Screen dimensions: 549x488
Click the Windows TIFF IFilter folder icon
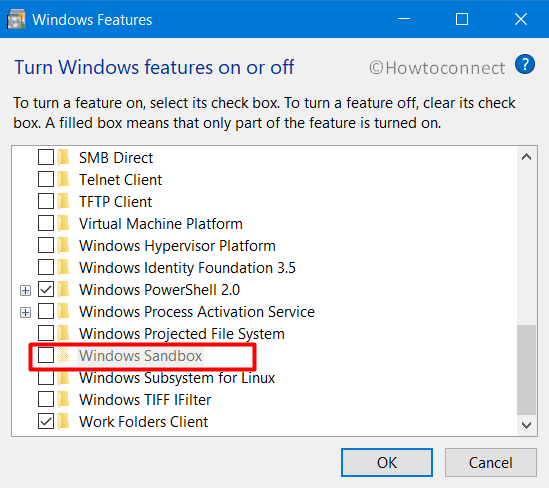[x=63, y=399]
